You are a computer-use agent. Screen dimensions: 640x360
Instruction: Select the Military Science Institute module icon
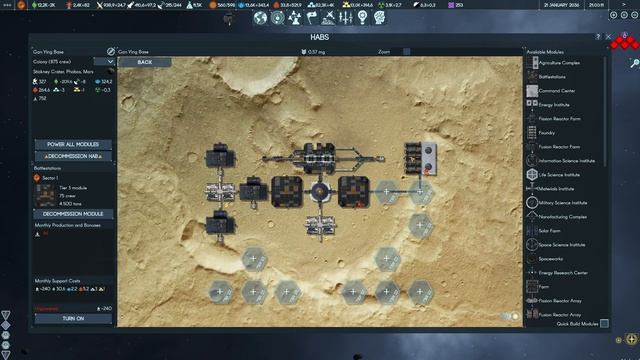(532, 202)
